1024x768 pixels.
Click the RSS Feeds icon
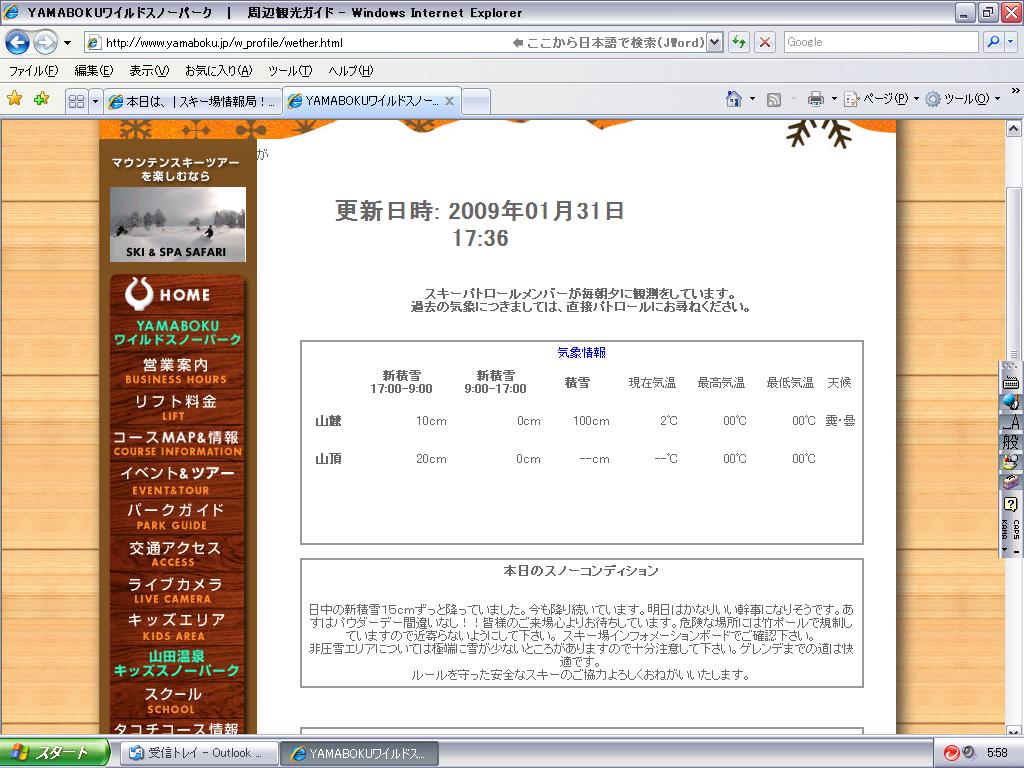click(x=774, y=100)
